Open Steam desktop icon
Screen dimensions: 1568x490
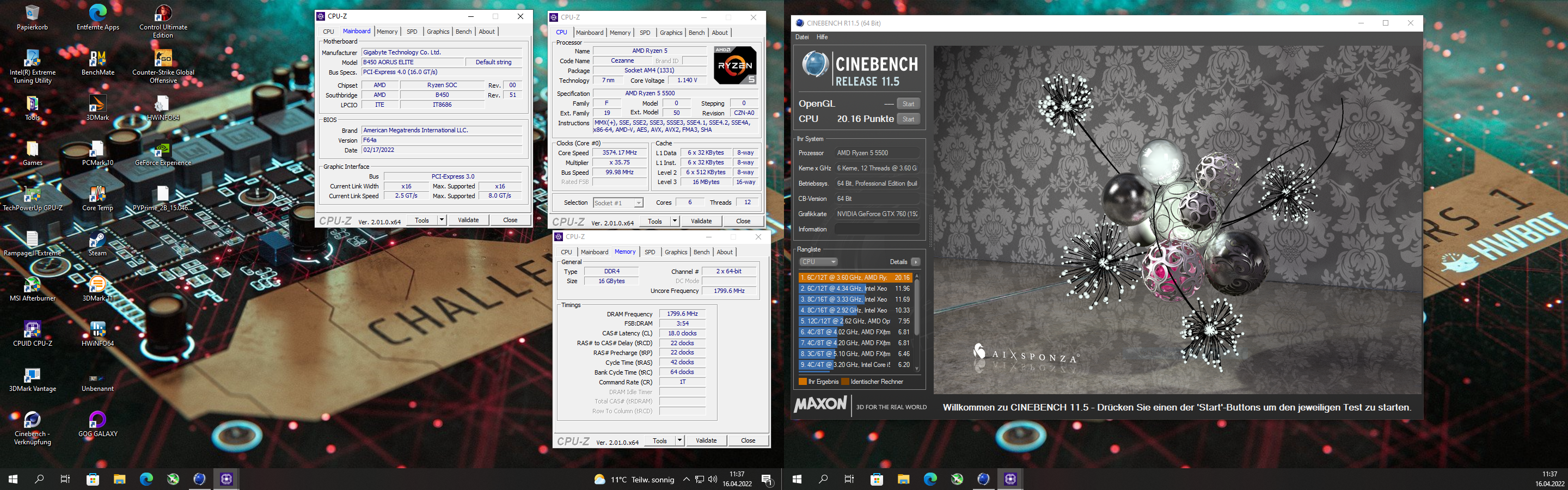(97, 244)
